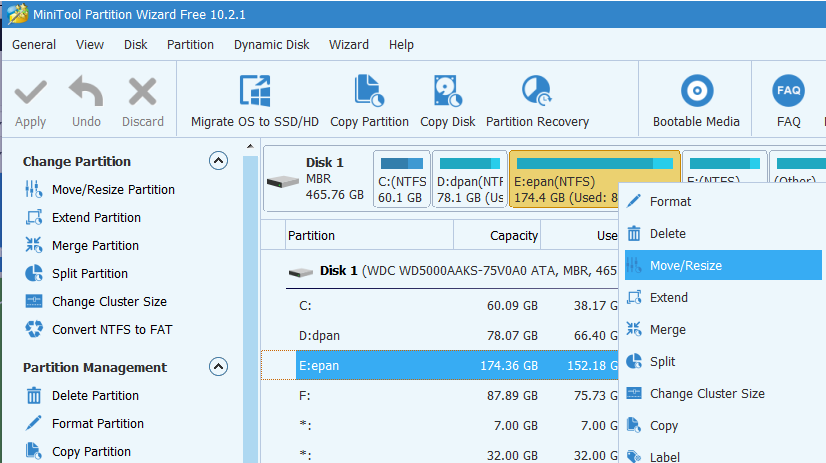Image resolution: width=826 pixels, height=463 pixels.
Task: Select the 7.00 GB unlabeled partition row
Action: pos(440,426)
